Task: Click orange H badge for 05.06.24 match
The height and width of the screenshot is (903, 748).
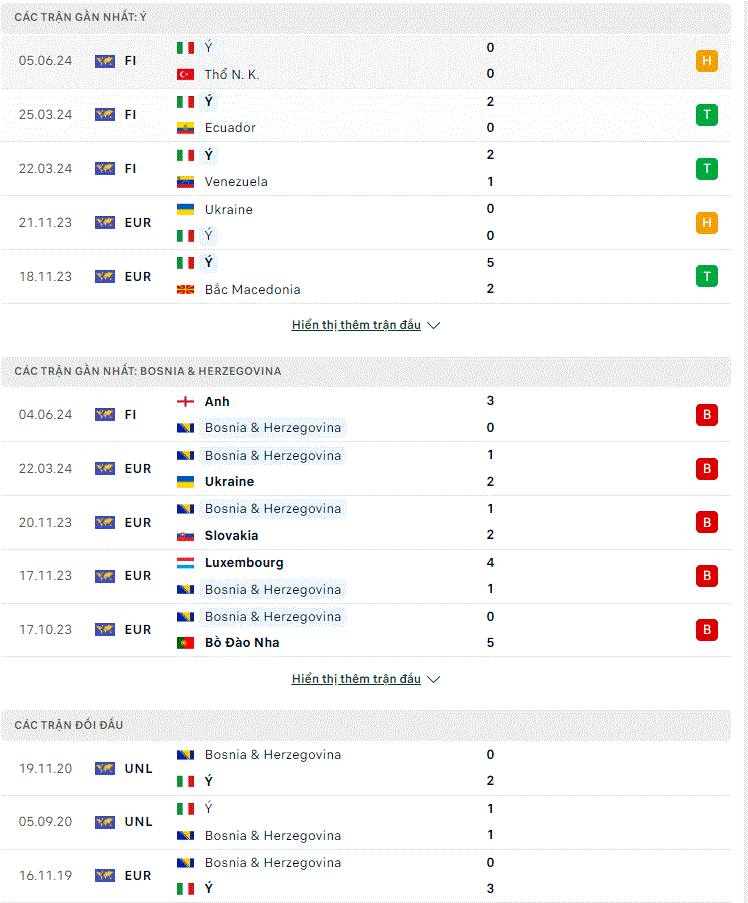Action: 707,61
